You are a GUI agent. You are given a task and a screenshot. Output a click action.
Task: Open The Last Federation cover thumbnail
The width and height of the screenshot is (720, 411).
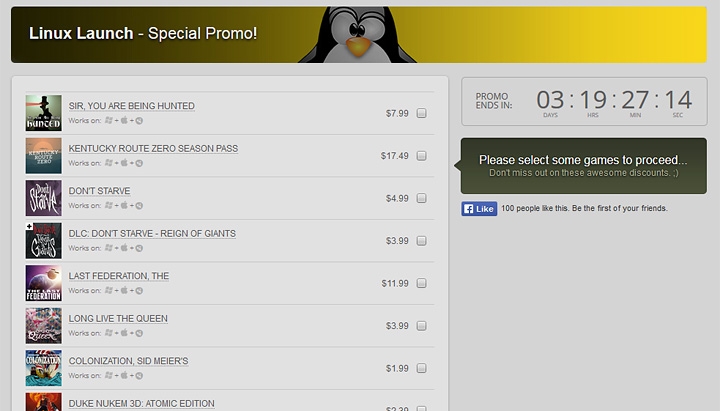coord(44,283)
